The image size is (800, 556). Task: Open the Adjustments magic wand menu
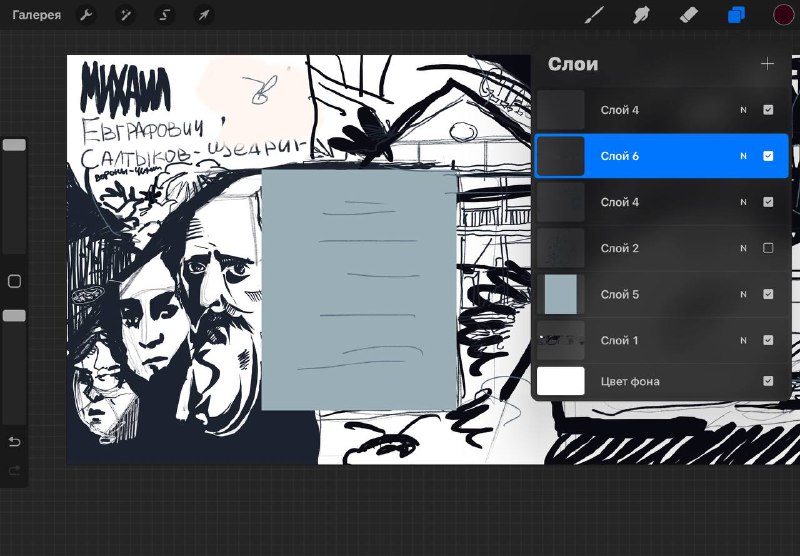125,15
